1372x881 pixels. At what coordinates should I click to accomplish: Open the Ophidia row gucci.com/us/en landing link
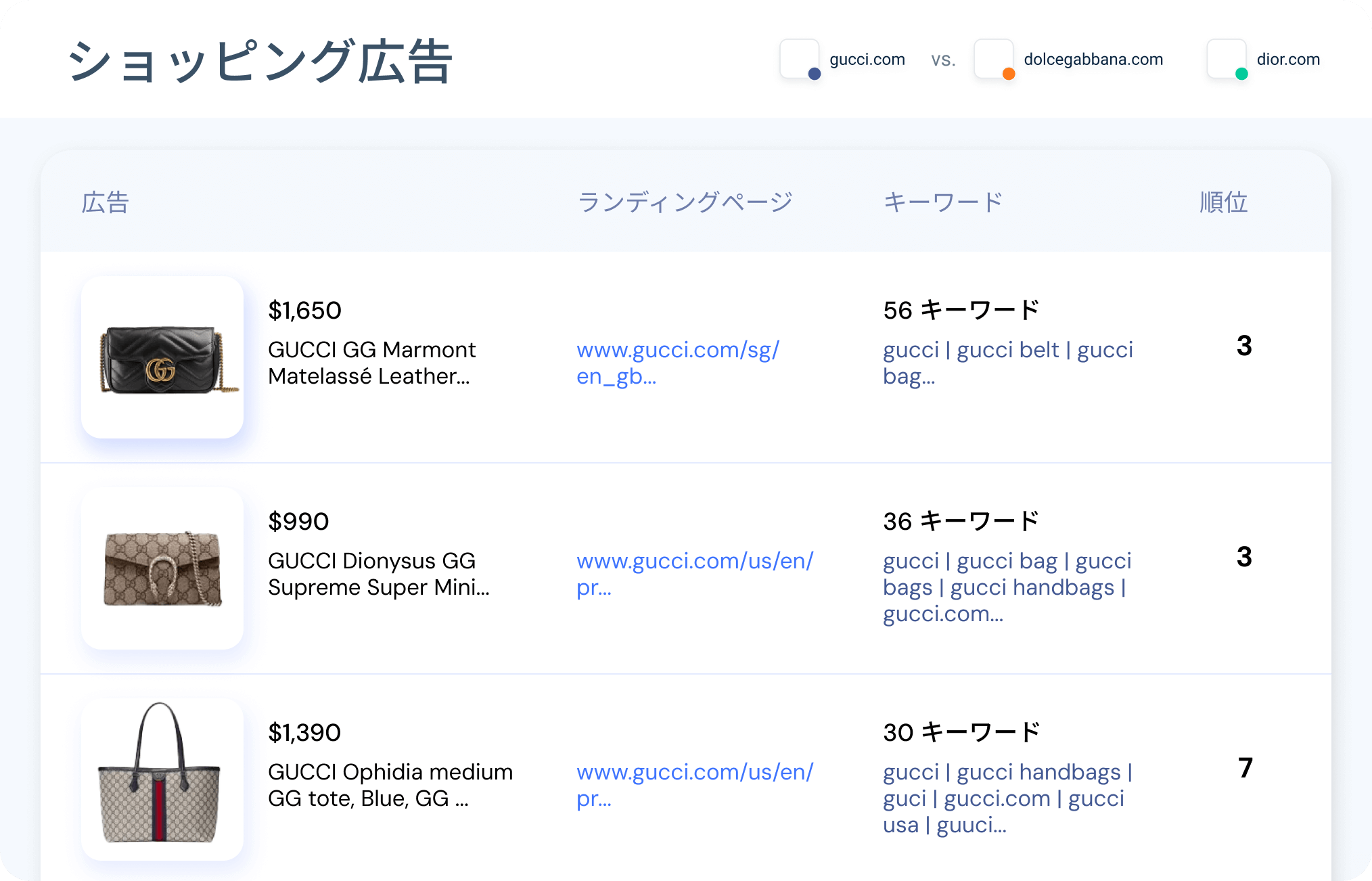tap(694, 785)
